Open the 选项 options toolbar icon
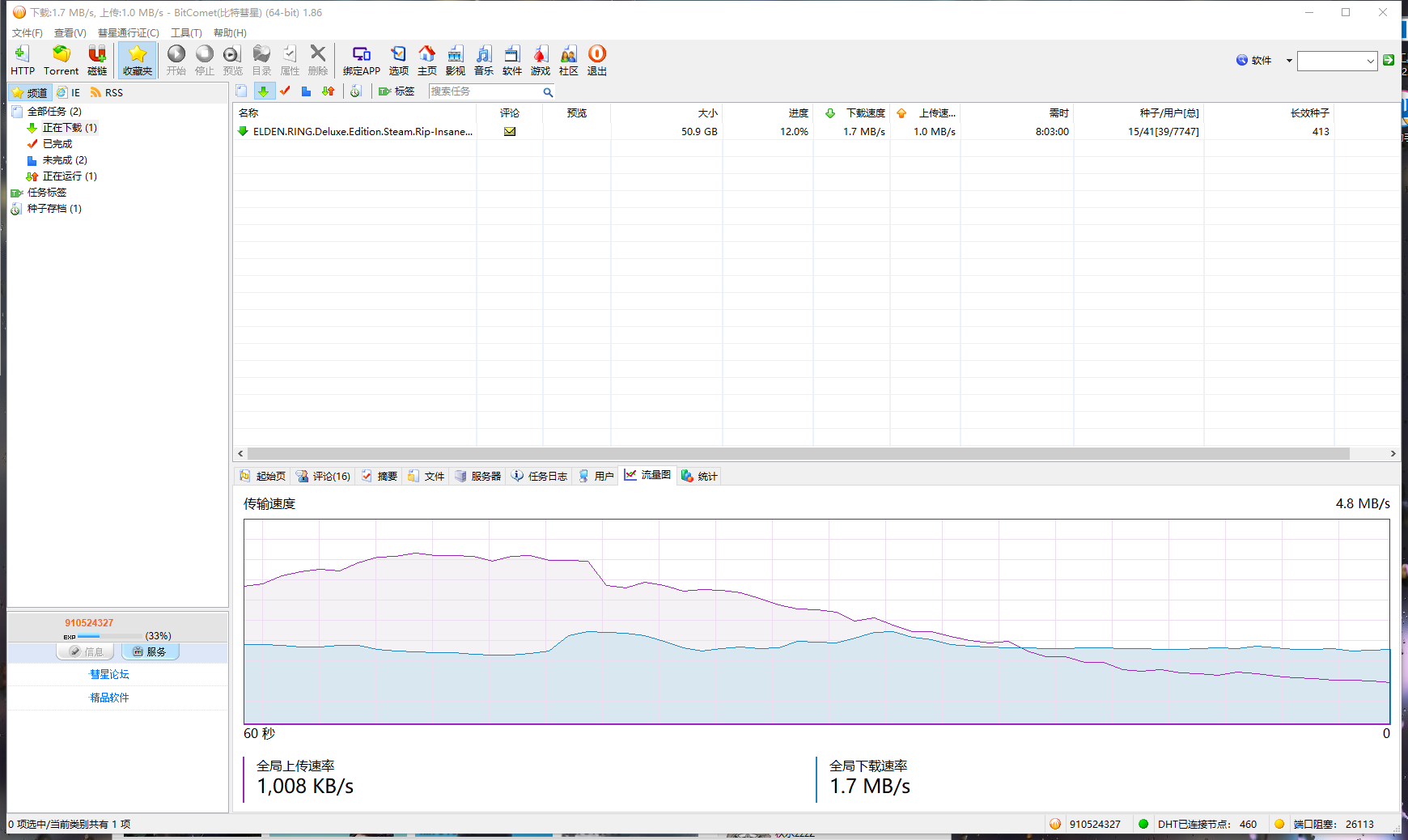The width and height of the screenshot is (1408, 840). (399, 60)
